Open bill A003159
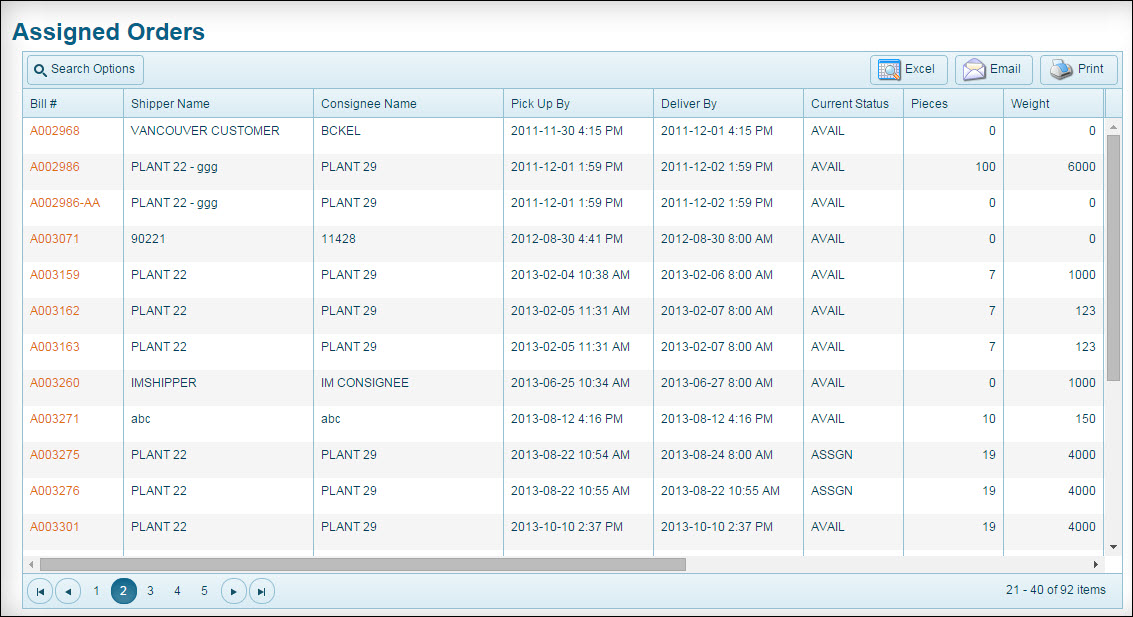 55,275
